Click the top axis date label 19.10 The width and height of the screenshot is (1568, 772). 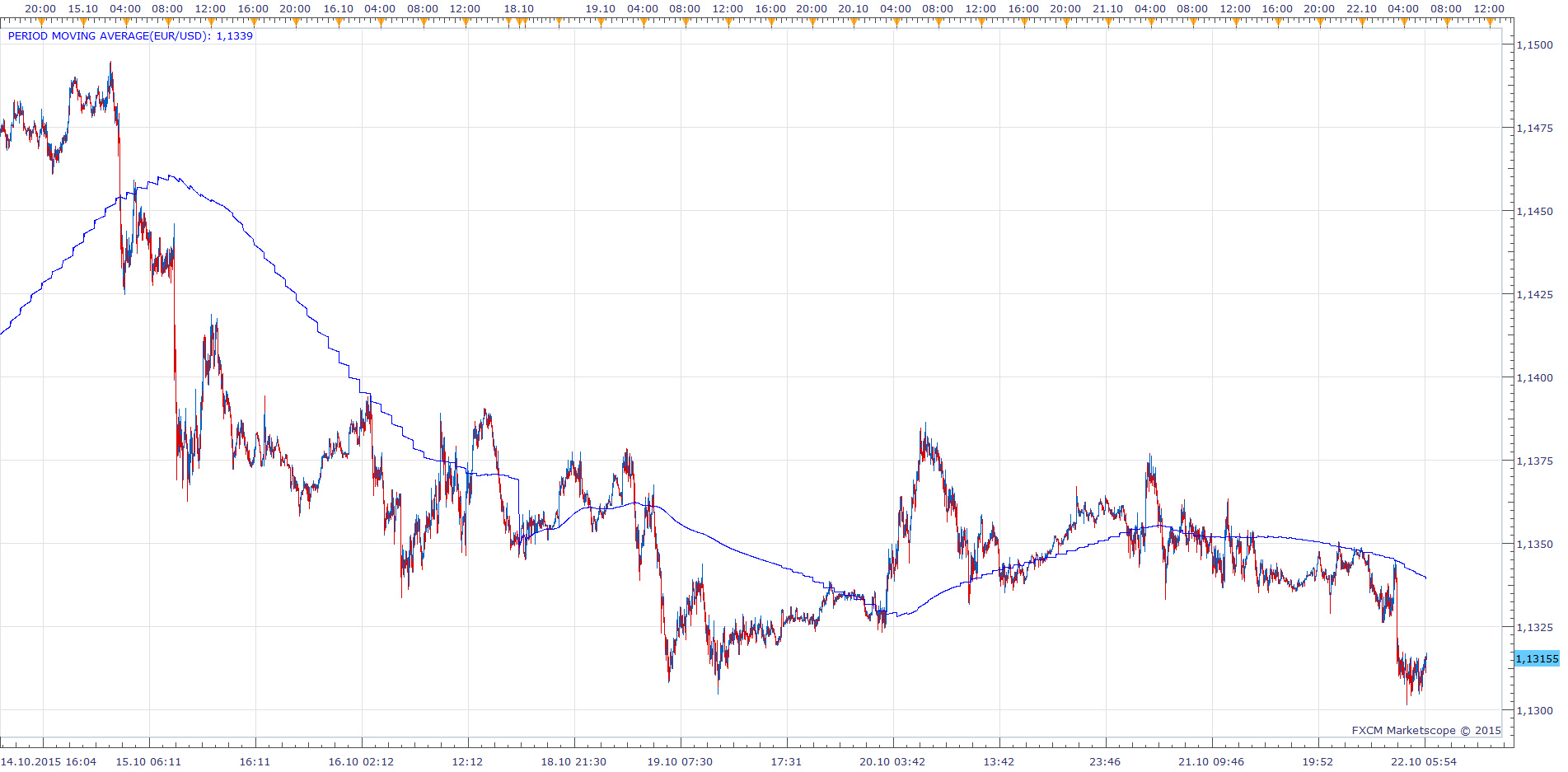601,9
